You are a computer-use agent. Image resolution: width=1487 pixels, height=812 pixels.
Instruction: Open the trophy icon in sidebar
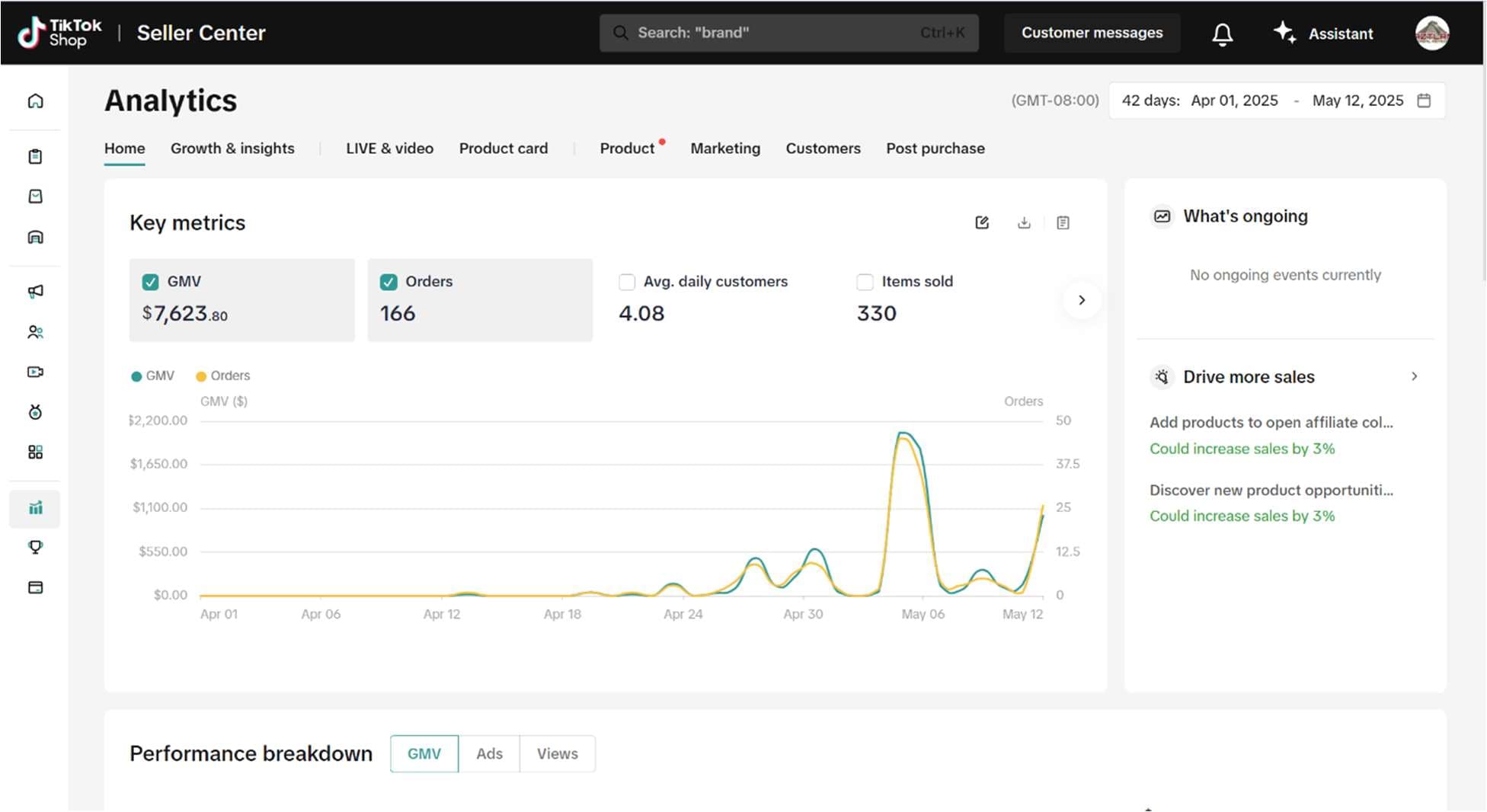tap(35, 547)
